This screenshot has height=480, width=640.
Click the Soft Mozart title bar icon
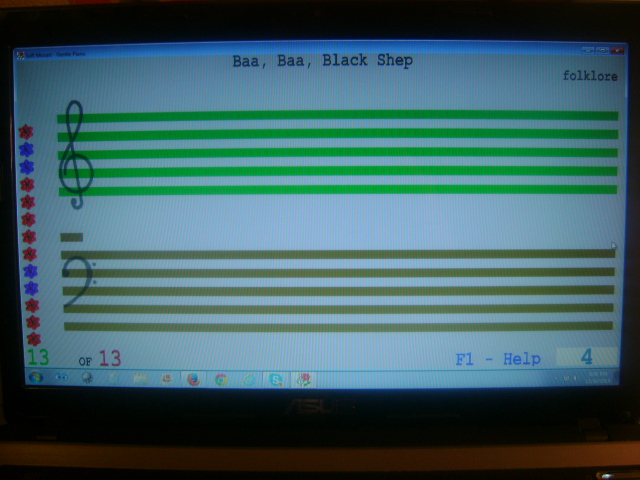coord(20,55)
